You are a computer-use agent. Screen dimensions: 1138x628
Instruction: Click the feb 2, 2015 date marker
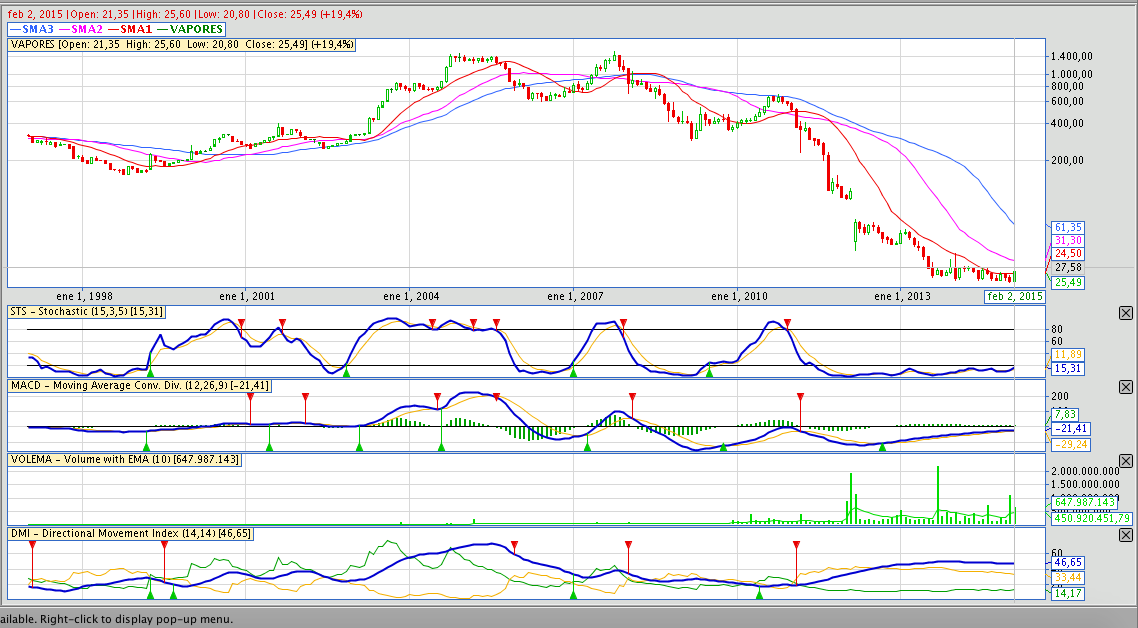tap(1015, 297)
